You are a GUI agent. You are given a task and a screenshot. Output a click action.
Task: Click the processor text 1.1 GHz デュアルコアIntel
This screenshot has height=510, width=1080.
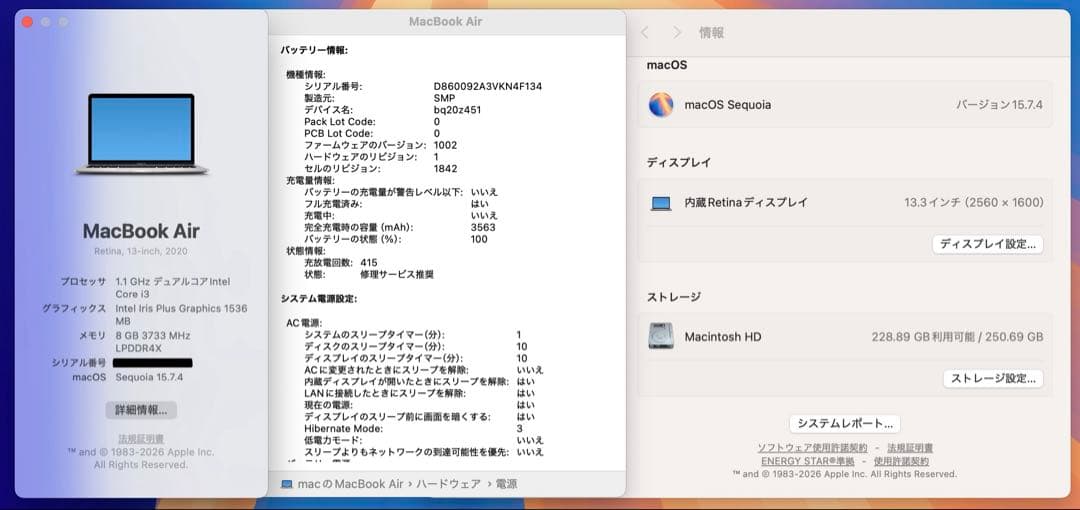tap(173, 281)
